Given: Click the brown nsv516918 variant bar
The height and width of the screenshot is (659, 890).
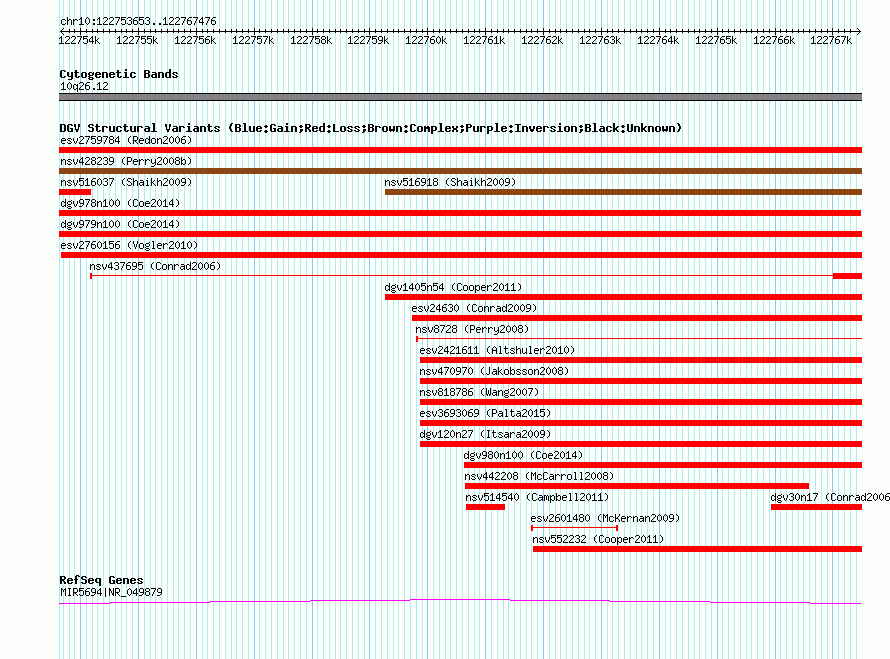Looking at the screenshot, I should pos(623,192).
